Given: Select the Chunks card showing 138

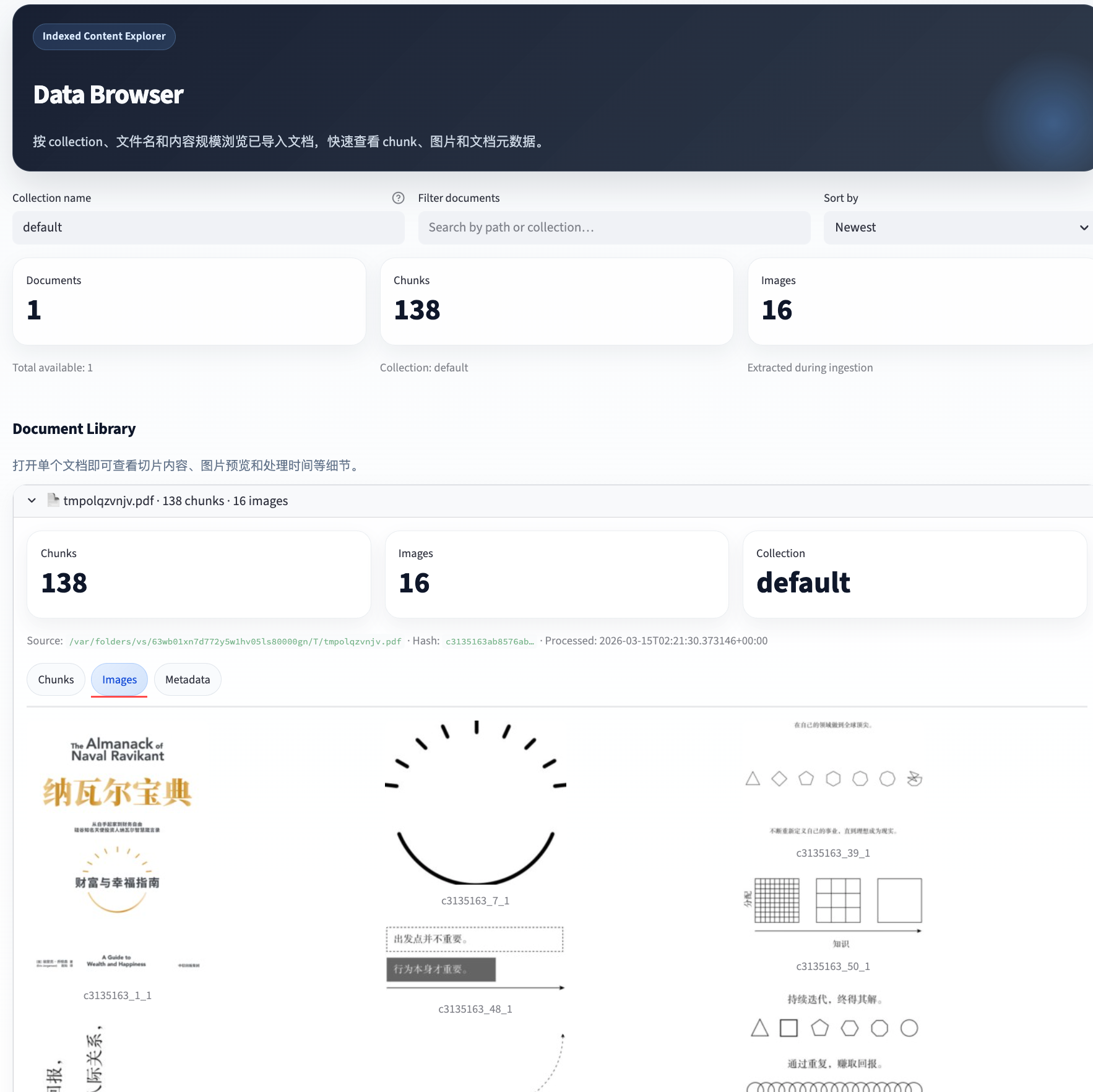Looking at the screenshot, I should coord(556,301).
